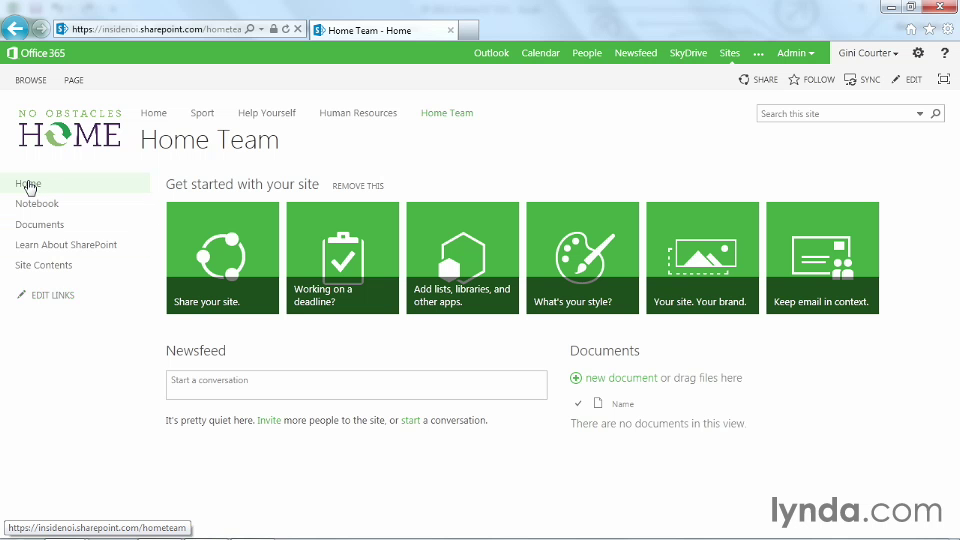960x540 pixels.
Task: Click the site search magnifier button
Action: [x=936, y=113]
